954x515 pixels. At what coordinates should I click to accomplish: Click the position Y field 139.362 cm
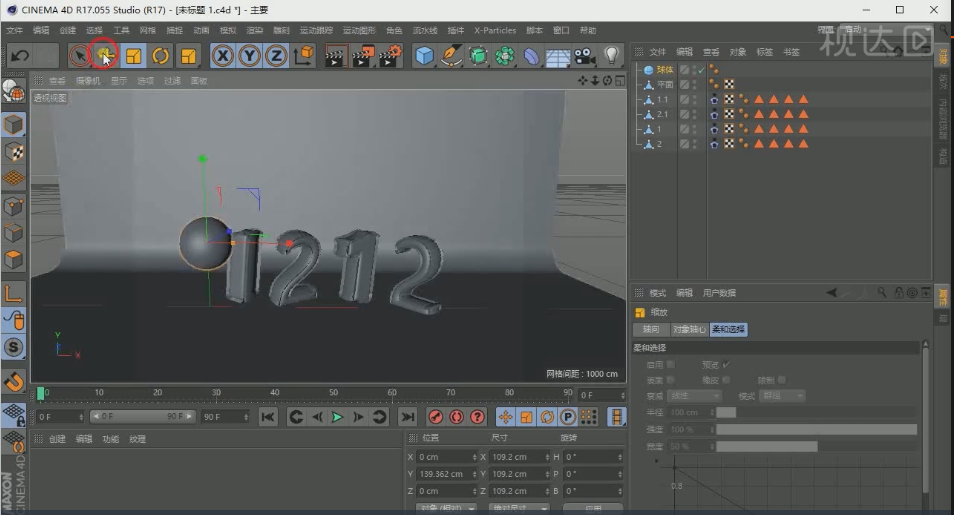[446, 474]
